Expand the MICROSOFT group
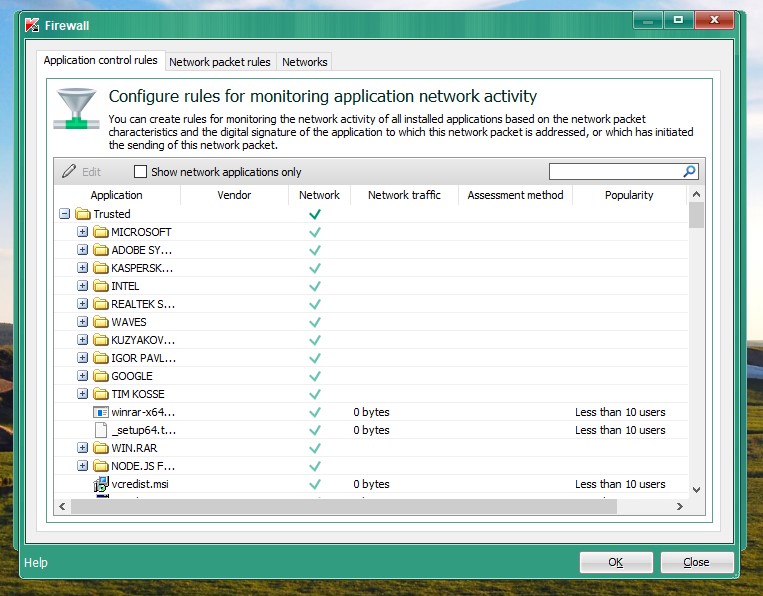 [82, 232]
